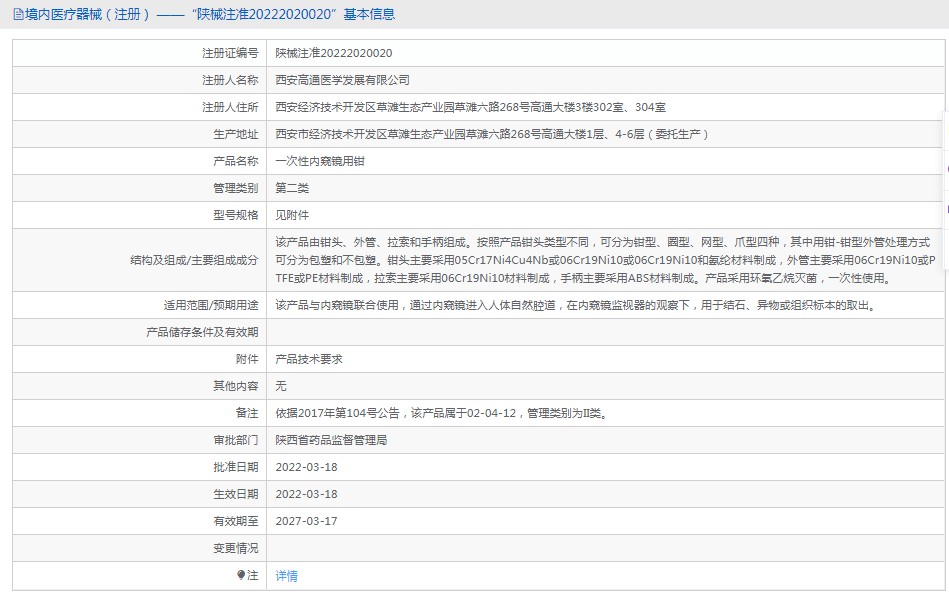The height and width of the screenshot is (596, 949).
Task: Click the document icon before the page title
Action: click(18, 14)
